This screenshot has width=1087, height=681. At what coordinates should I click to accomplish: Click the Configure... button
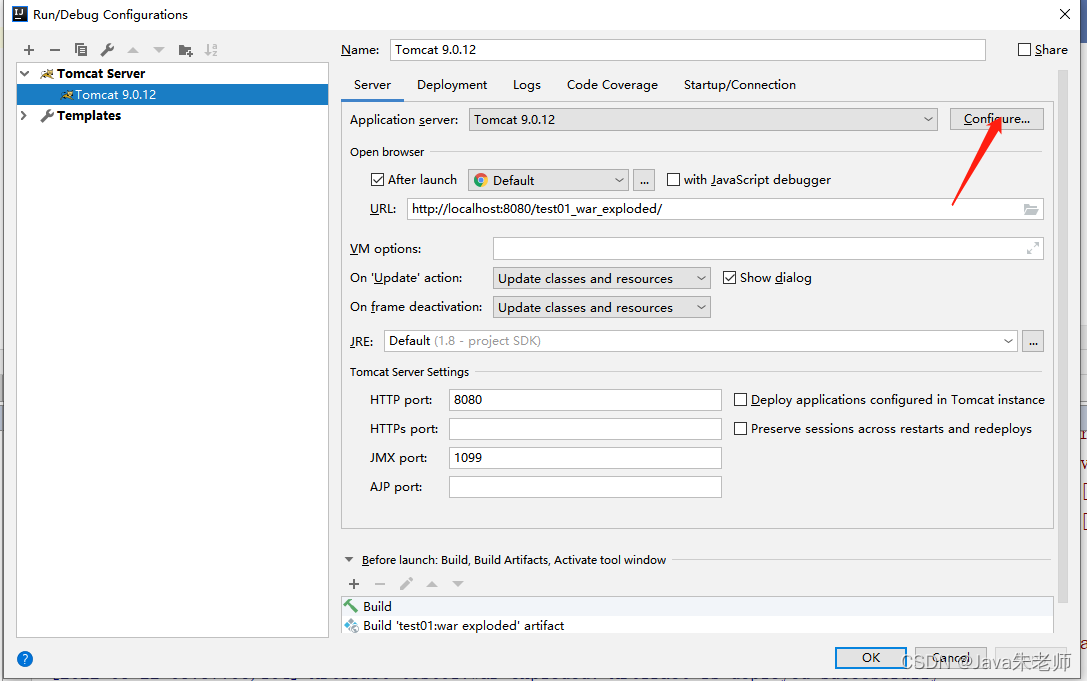click(x=996, y=119)
